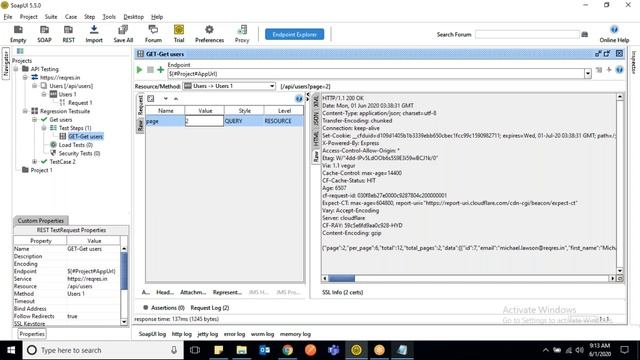
Task: Click the stop request square icon
Action: (x=150, y=70)
